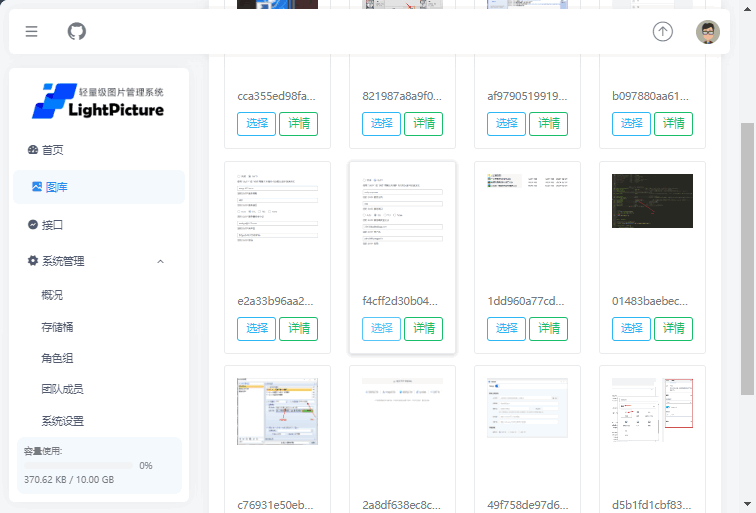The width and height of the screenshot is (756, 513).
Task: Toggle the hamburger sidebar menu icon
Action: [x=31, y=31]
